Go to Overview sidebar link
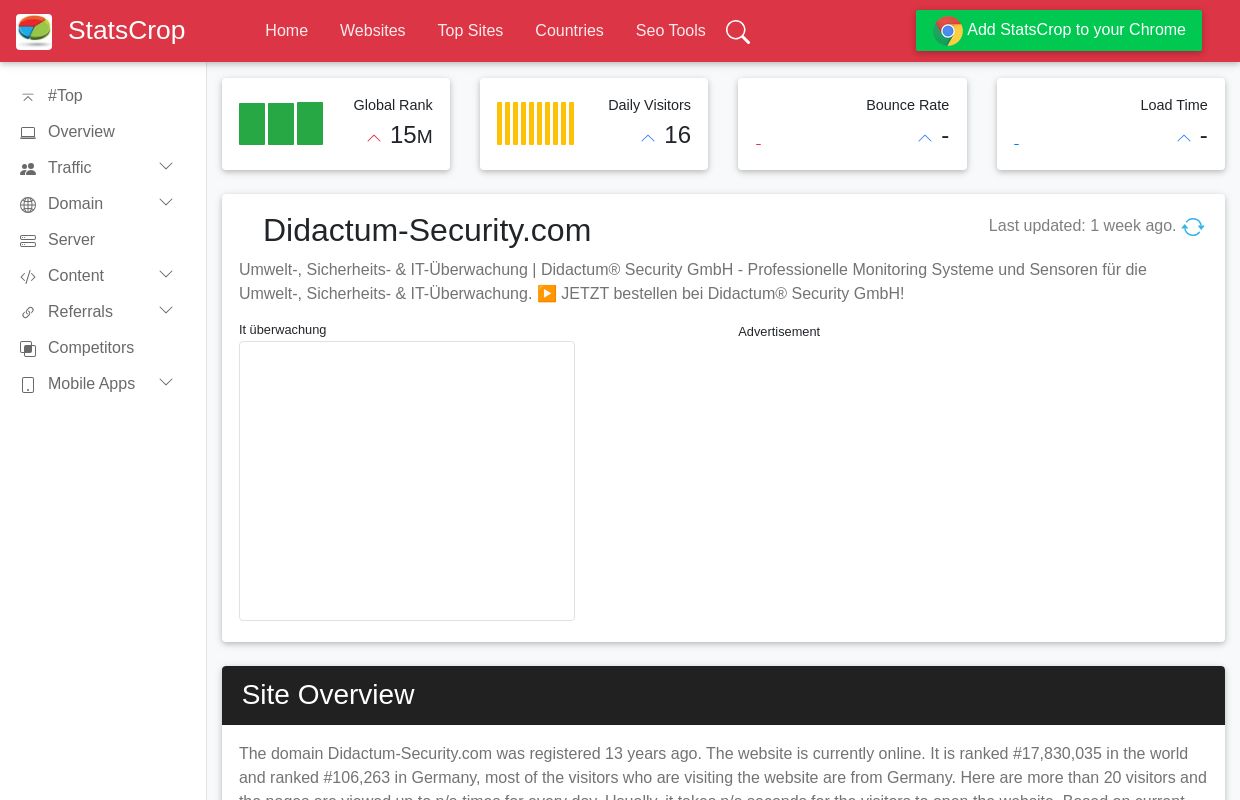1240x800 pixels. pos(81,132)
